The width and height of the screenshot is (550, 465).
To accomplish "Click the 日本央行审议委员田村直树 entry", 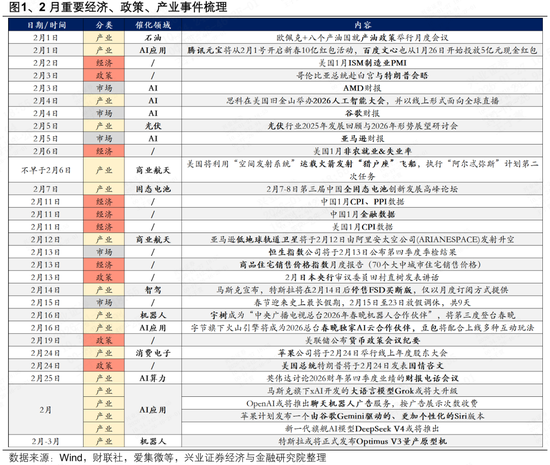I will coord(362,278).
